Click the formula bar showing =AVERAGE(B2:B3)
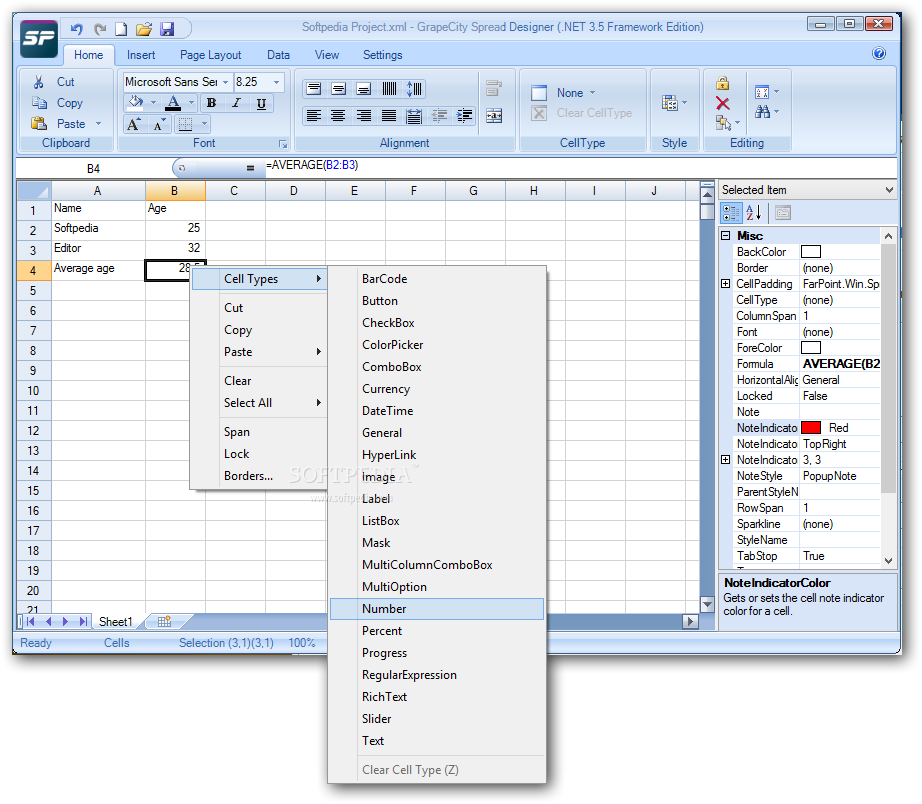 pos(579,166)
